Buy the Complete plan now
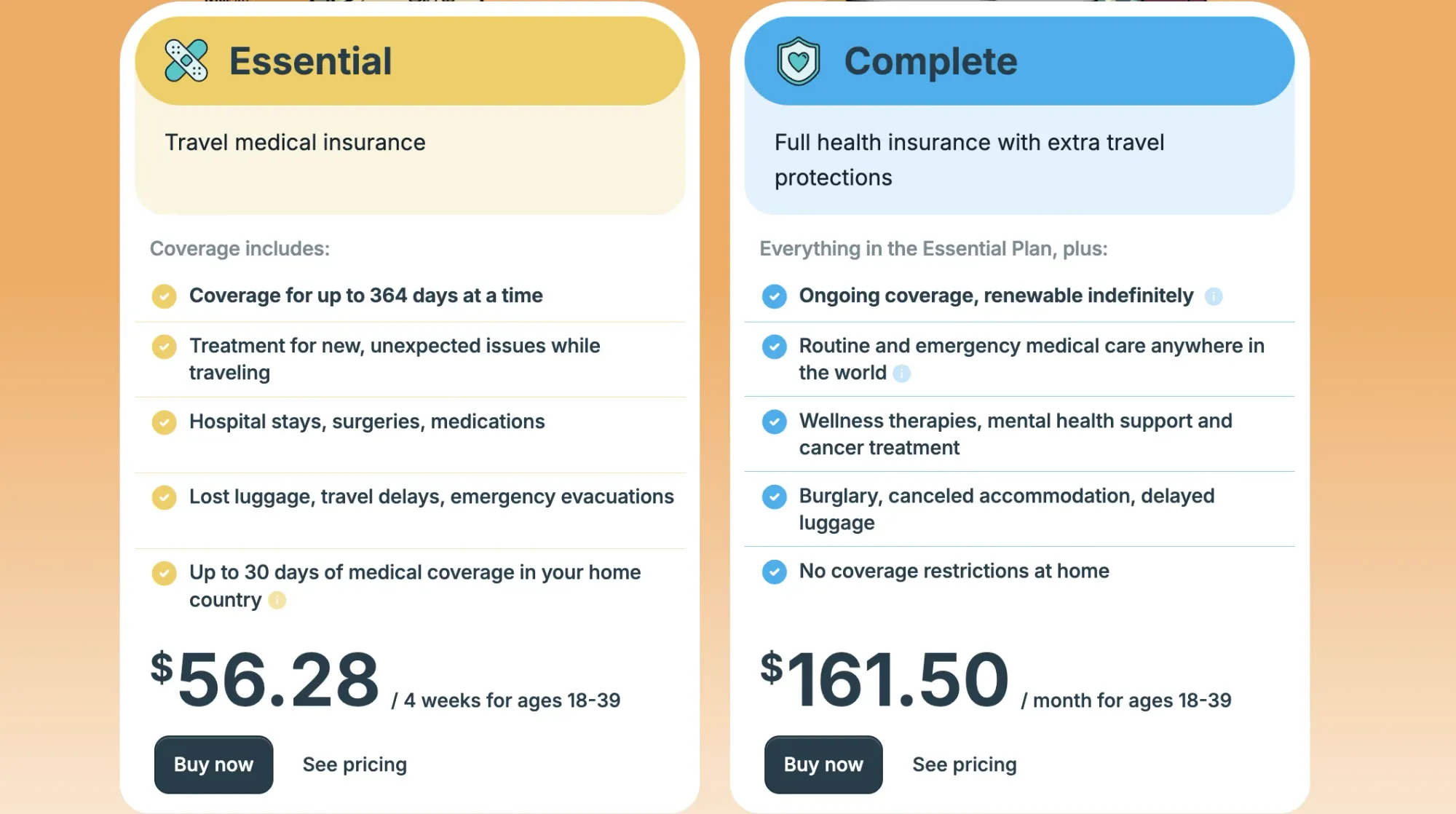The height and width of the screenshot is (814, 1456). [823, 764]
